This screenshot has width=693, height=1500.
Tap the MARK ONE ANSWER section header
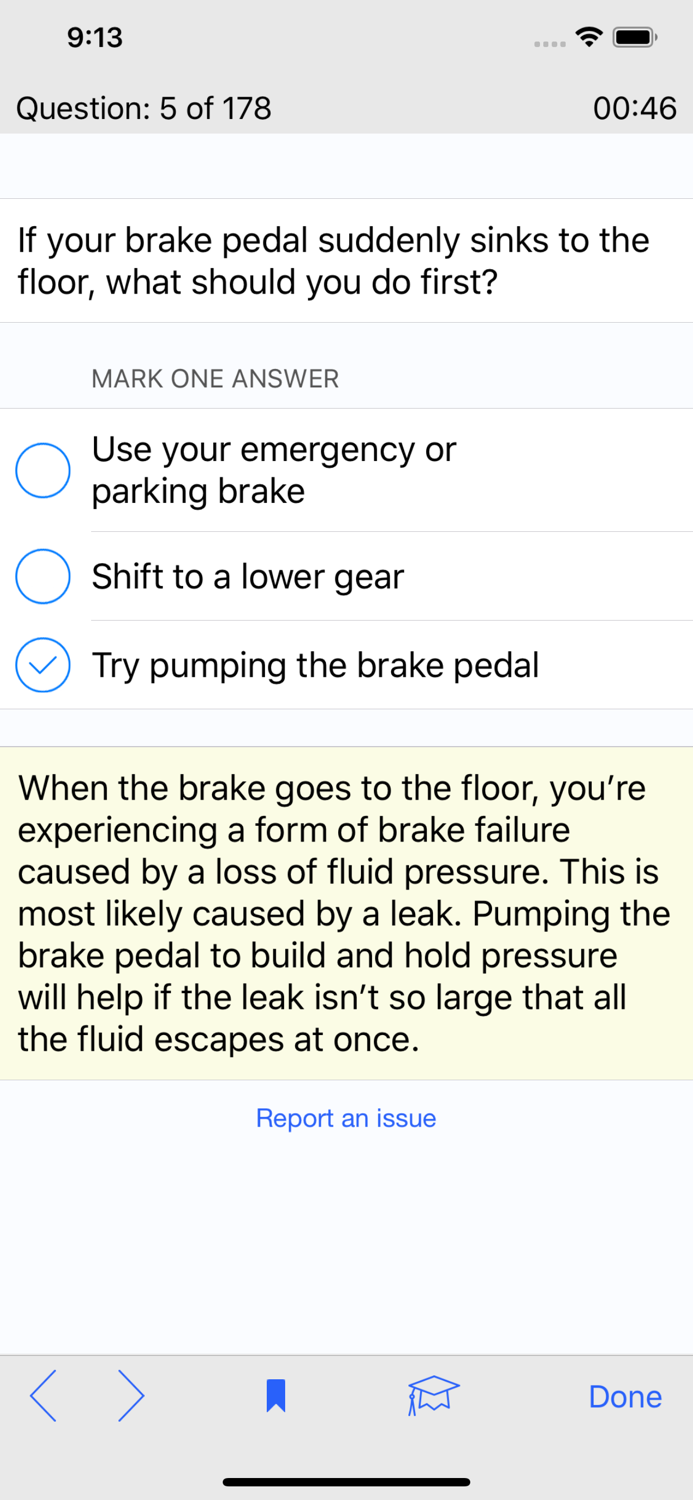214,378
